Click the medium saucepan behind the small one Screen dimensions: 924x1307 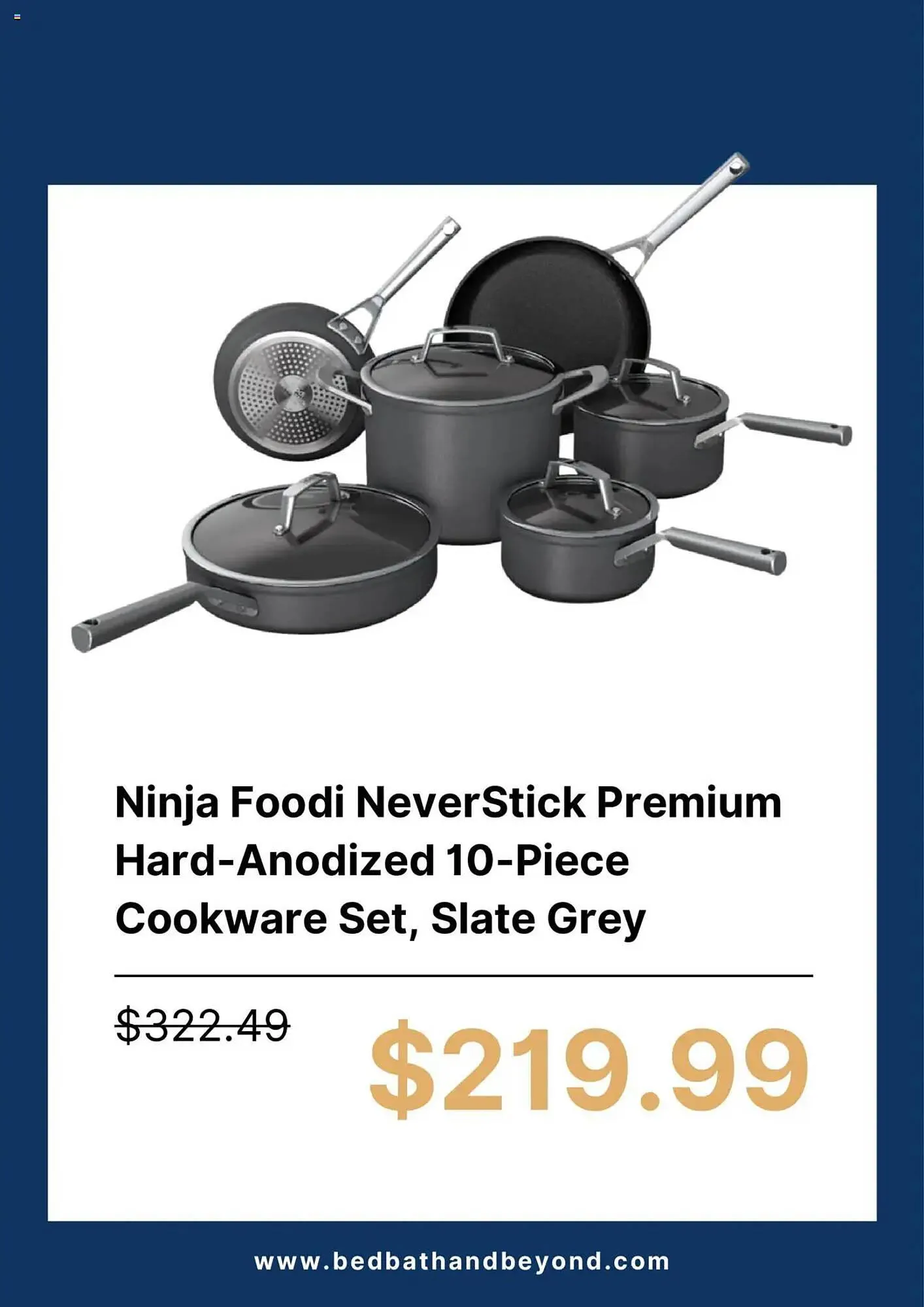tap(650, 425)
